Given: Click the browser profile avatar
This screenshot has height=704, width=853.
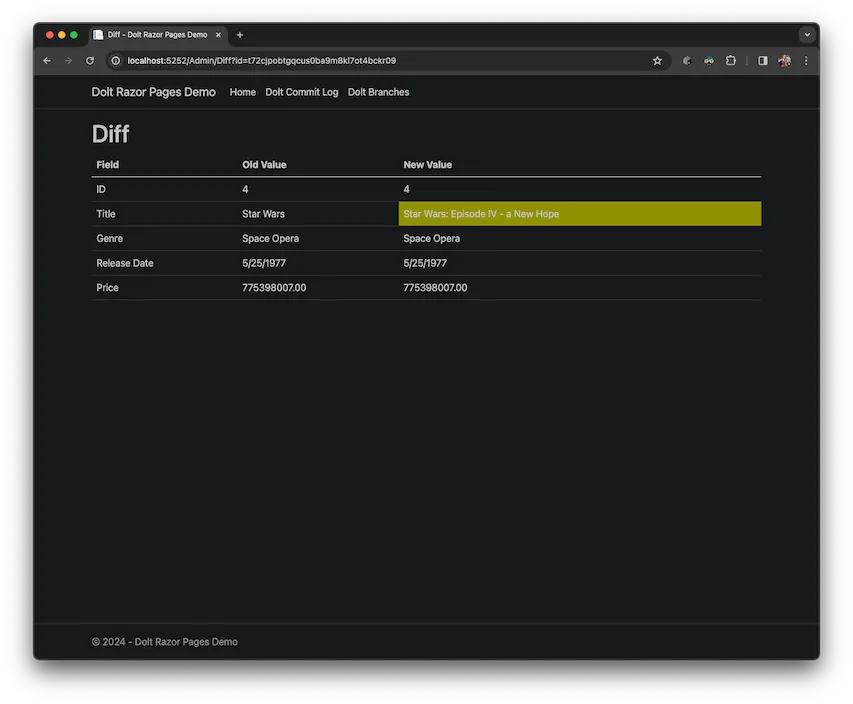Looking at the screenshot, I should point(784,60).
